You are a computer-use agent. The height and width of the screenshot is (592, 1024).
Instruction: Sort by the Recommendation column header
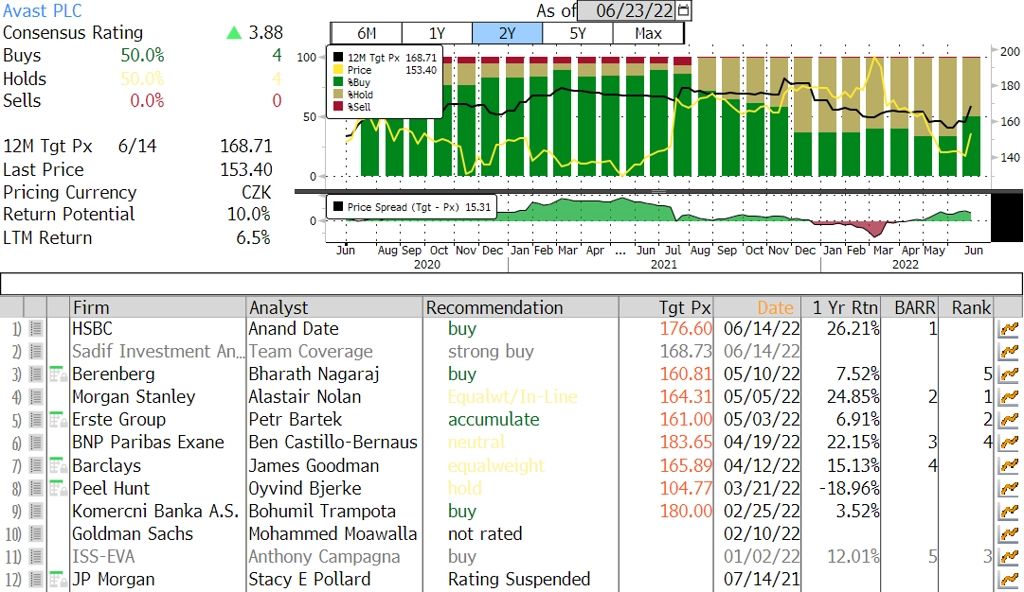click(x=520, y=308)
